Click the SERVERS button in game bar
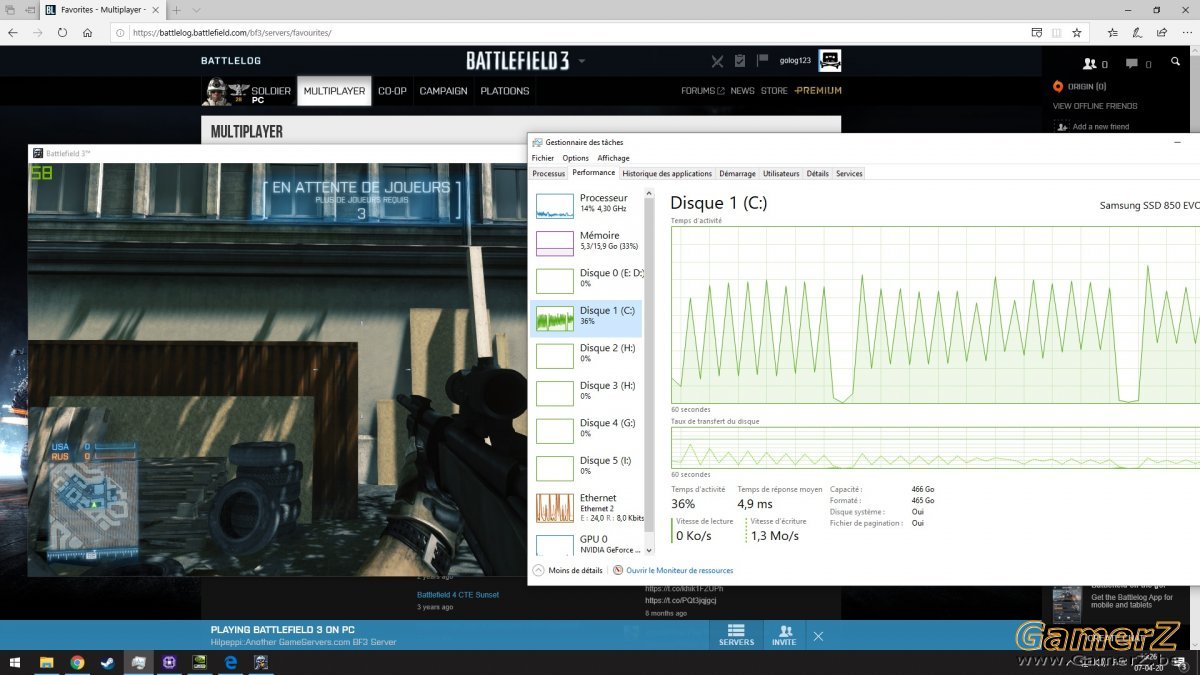This screenshot has width=1200, height=675. [x=736, y=635]
